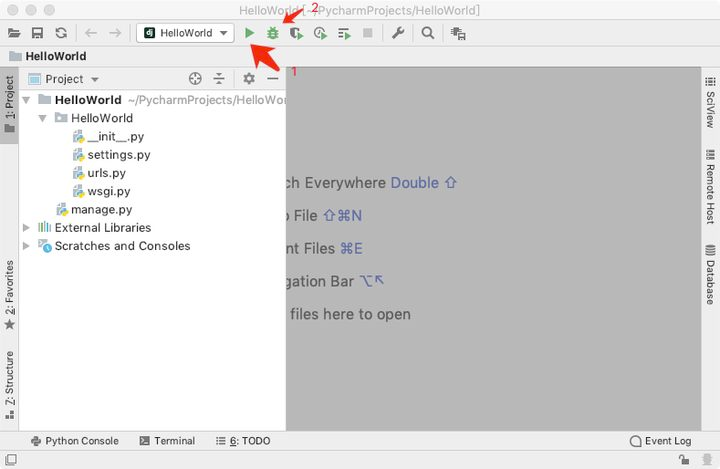
Task: Click the Open folder toolbar icon
Action: [x=14, y=33]
